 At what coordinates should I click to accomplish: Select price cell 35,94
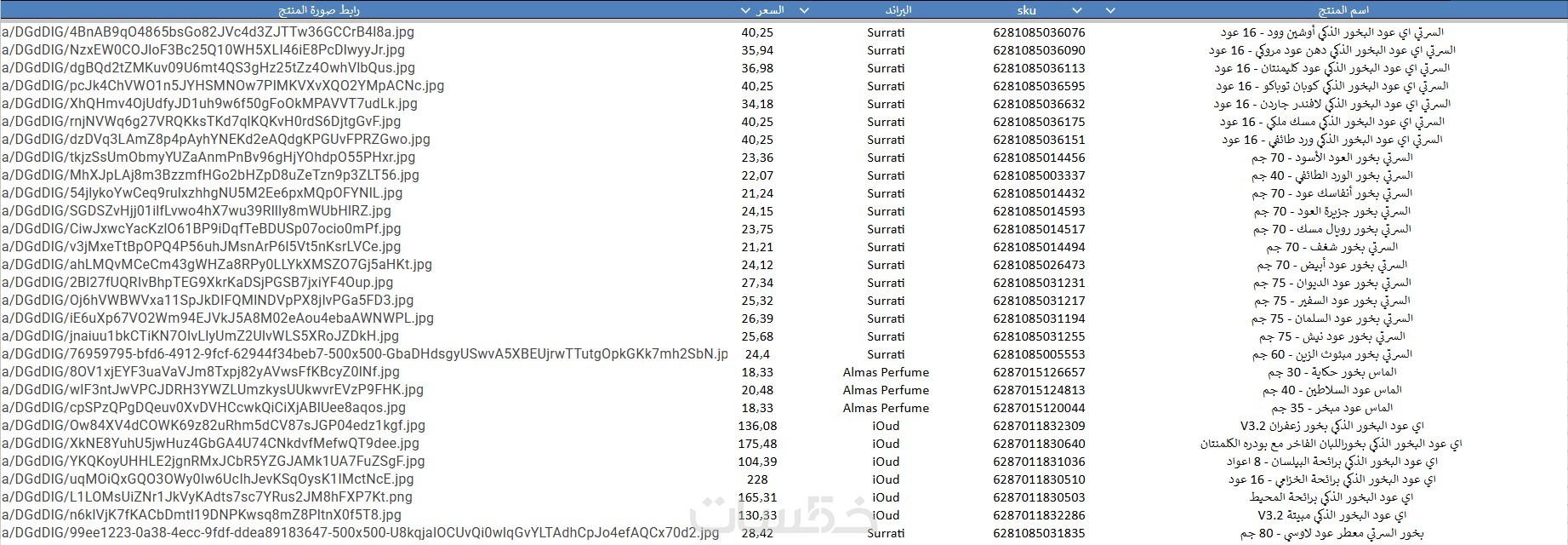(757, 50)
